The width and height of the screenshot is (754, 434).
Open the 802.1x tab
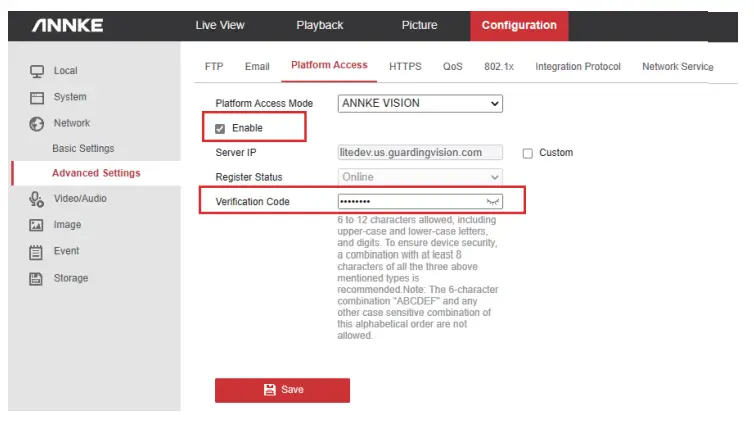tap(499, 66)
